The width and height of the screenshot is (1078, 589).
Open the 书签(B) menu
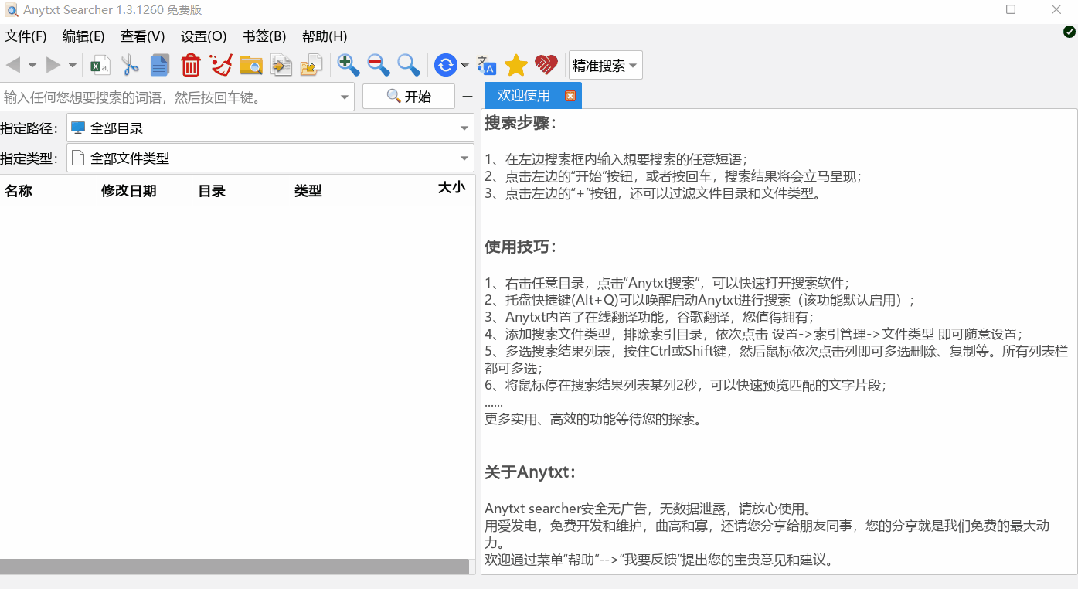coord(264,36)
